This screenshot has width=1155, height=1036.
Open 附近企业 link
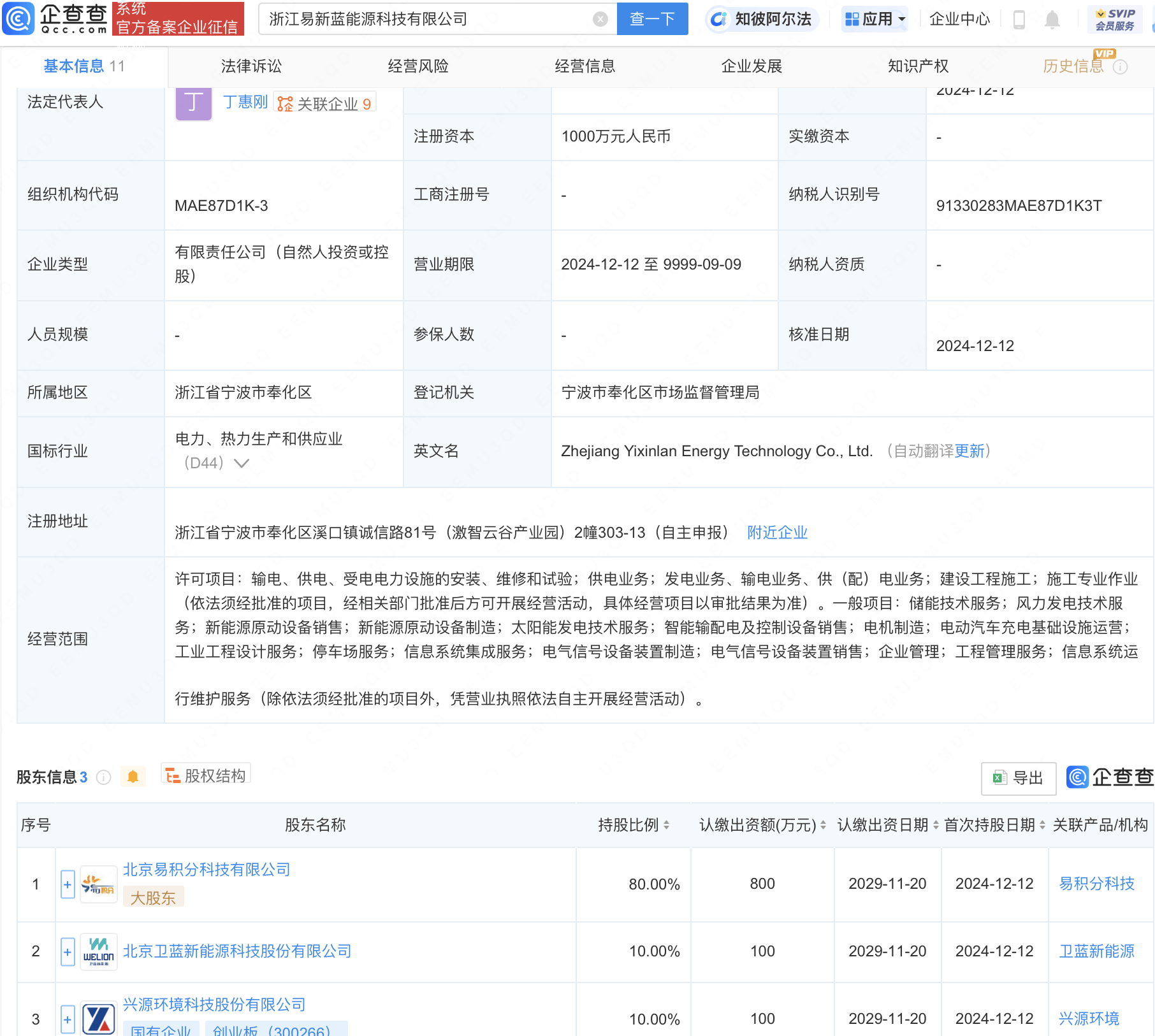click(777, 533)
